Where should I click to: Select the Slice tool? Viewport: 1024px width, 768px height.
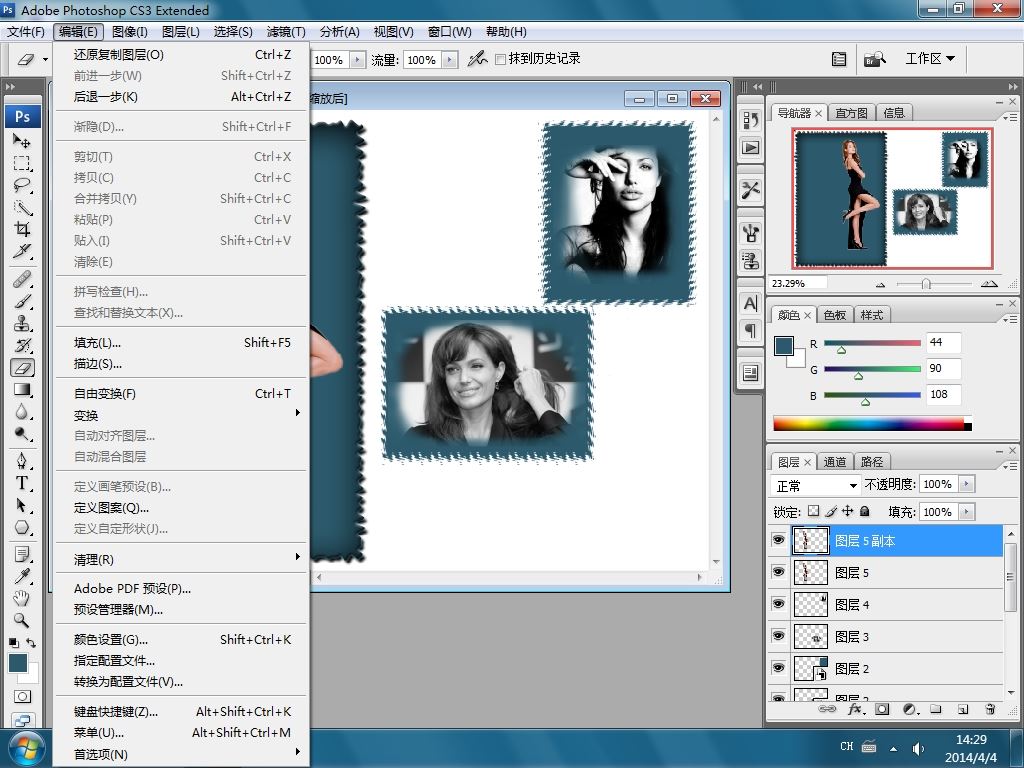coord(22,251)
